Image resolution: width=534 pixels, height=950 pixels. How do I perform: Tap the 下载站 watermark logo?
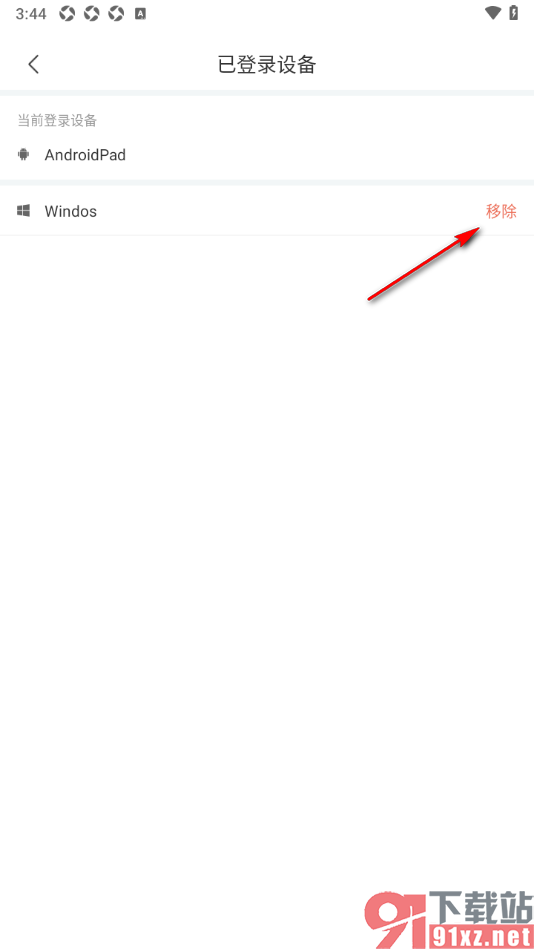coord(480,905)
